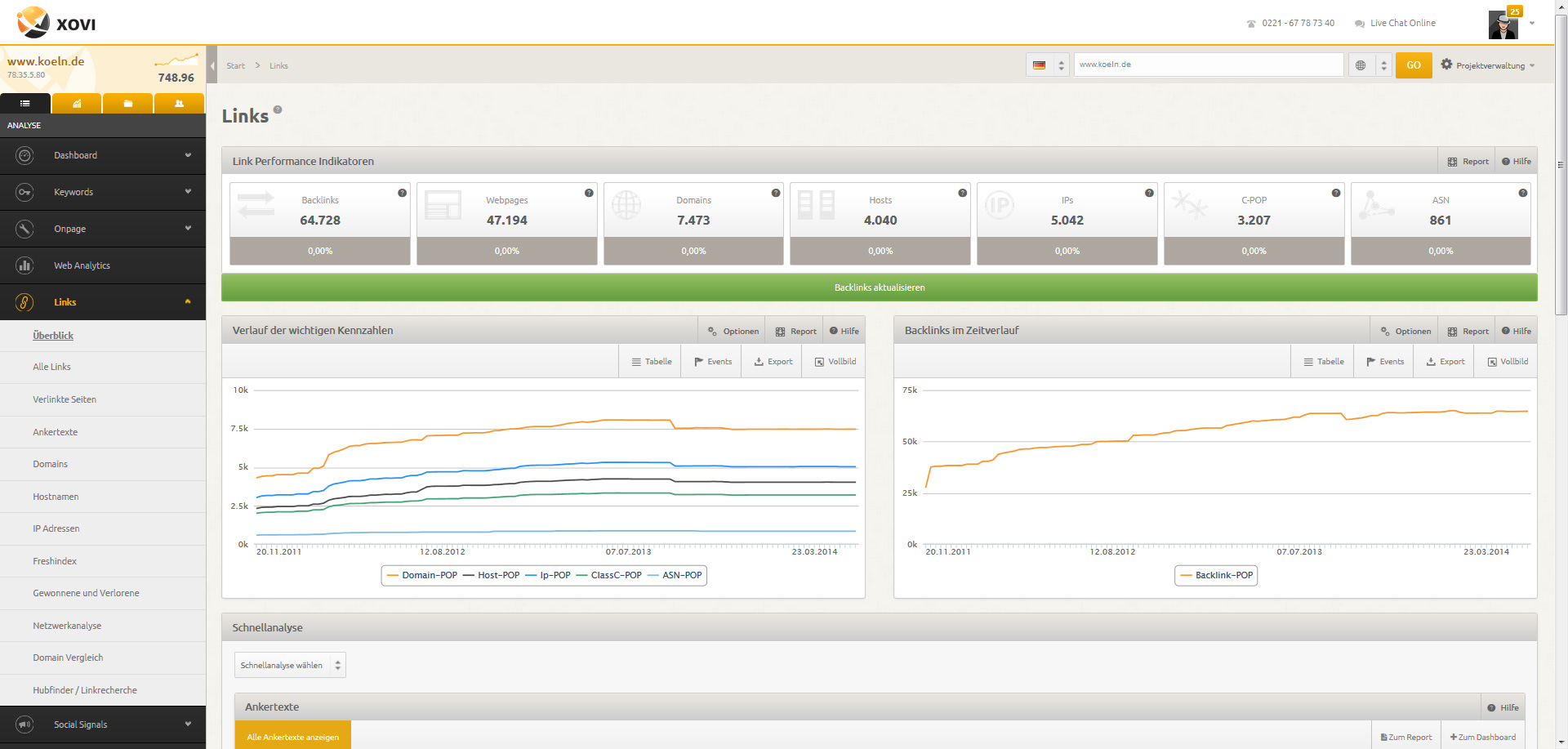Toggle Backlink-POP legend series

pos(1216,575)
